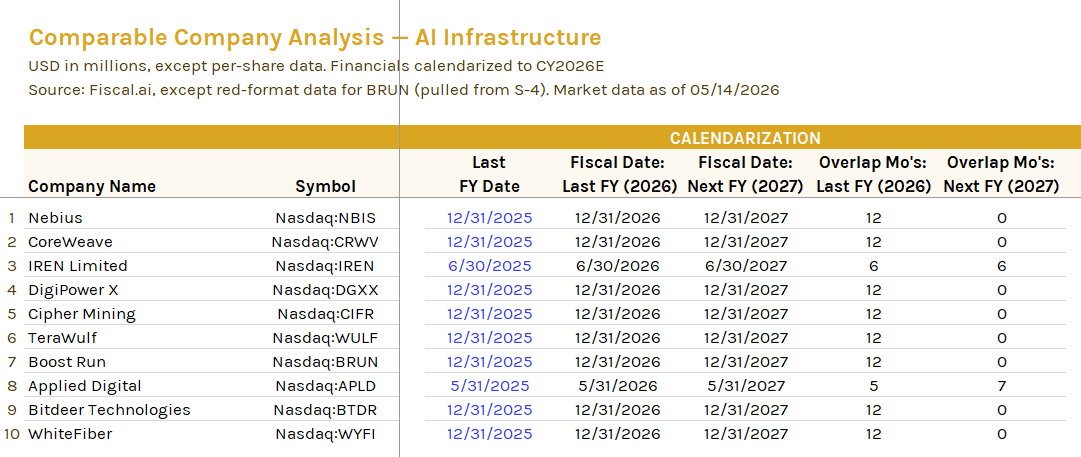Click the Fiscal Date: Last FY (2026) header
Screen dimensions: 1081x457
point(618,174)
